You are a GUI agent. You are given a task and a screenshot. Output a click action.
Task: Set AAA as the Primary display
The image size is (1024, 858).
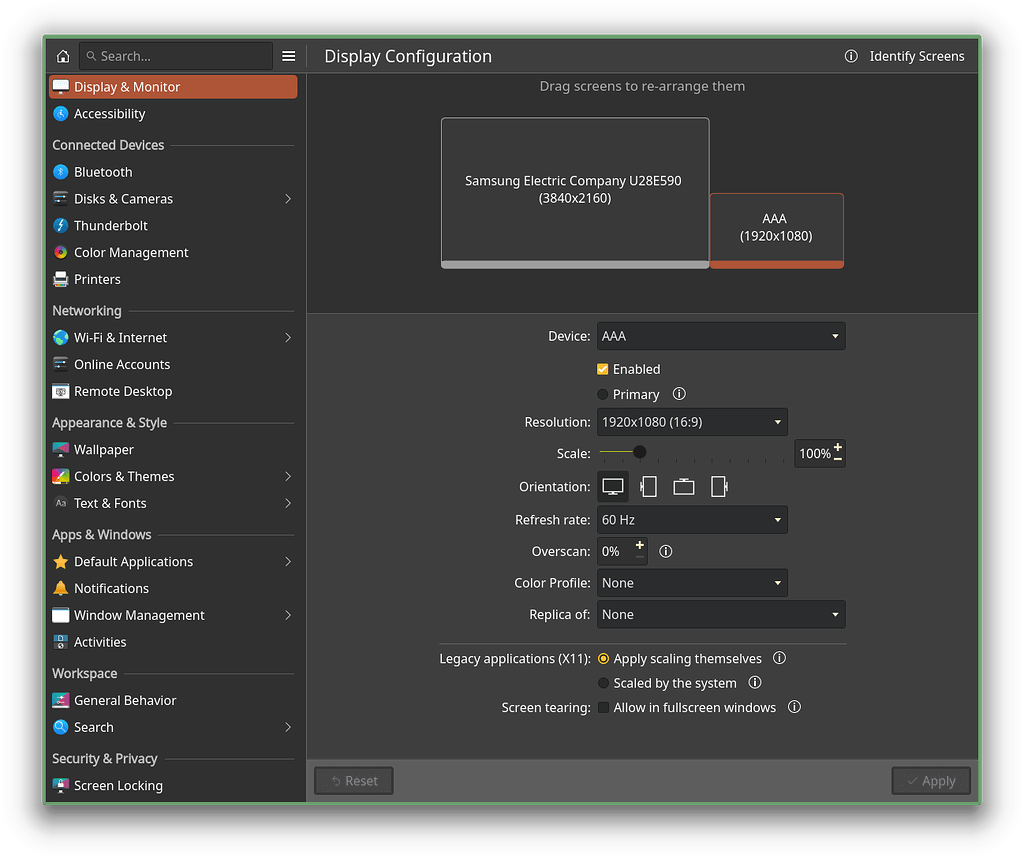coord(602,394)
